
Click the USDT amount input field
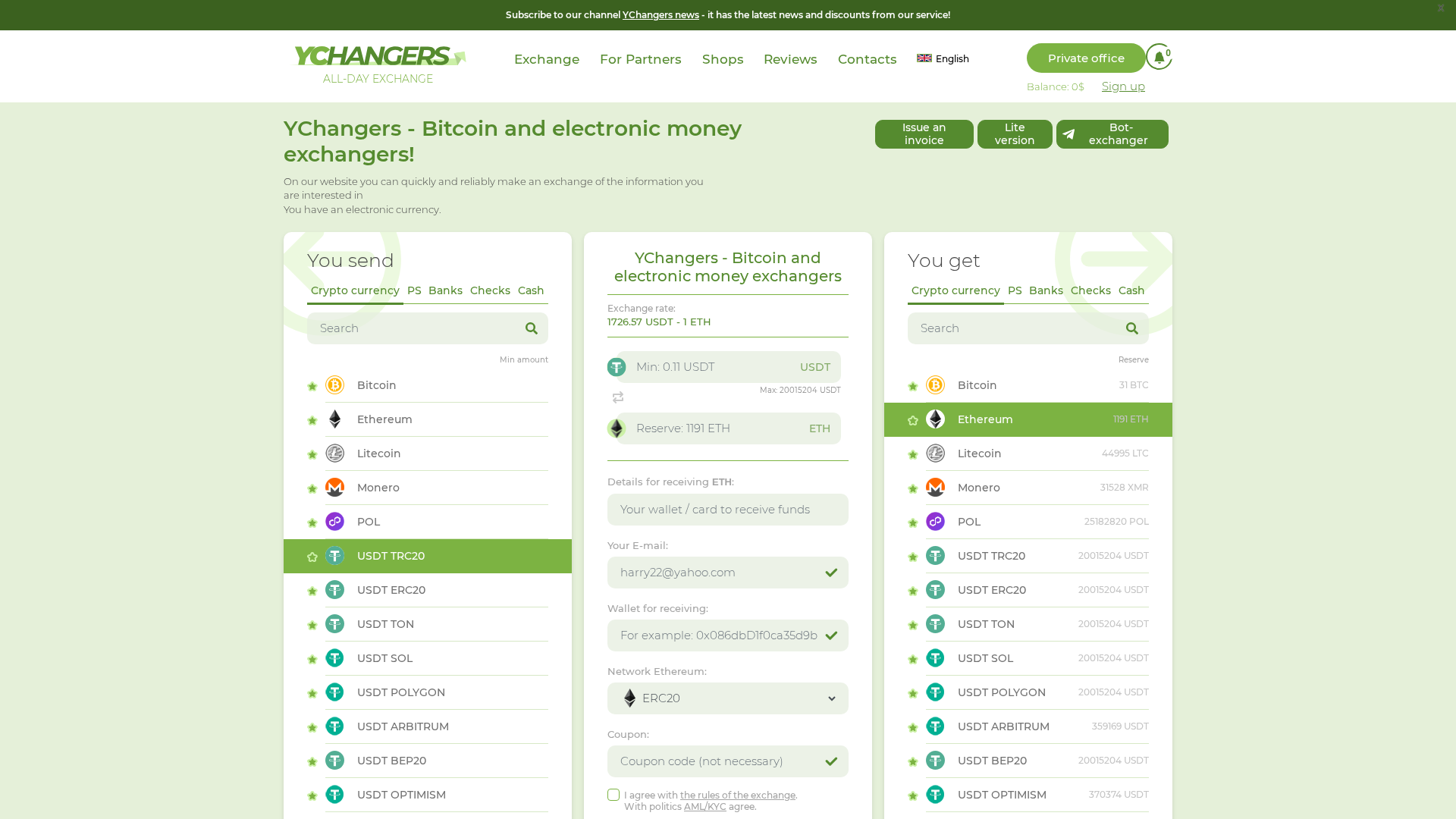click(730, 367)
